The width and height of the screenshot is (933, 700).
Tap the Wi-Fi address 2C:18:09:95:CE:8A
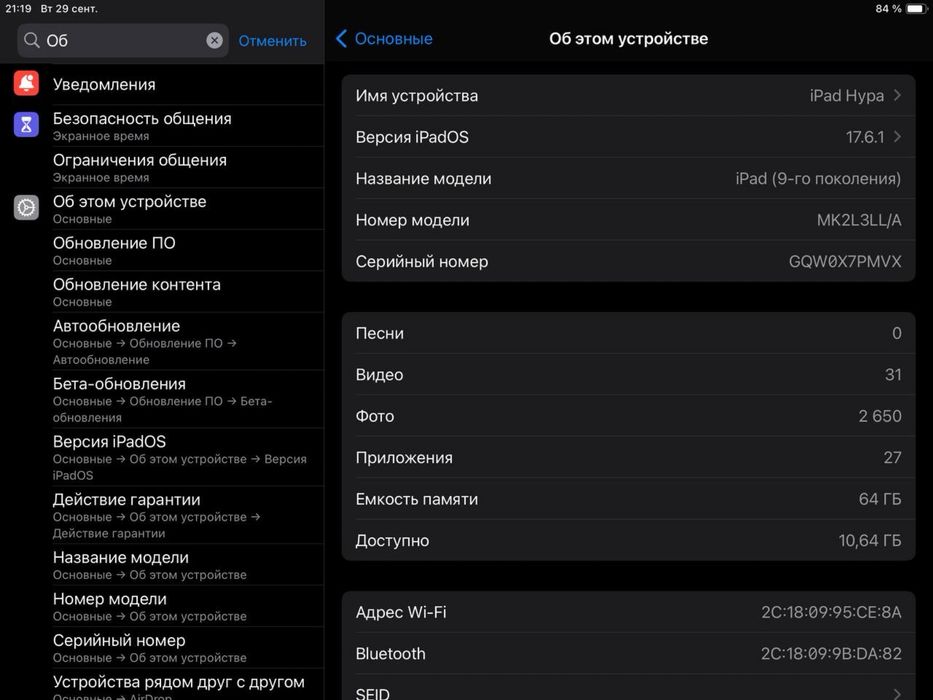831,612
